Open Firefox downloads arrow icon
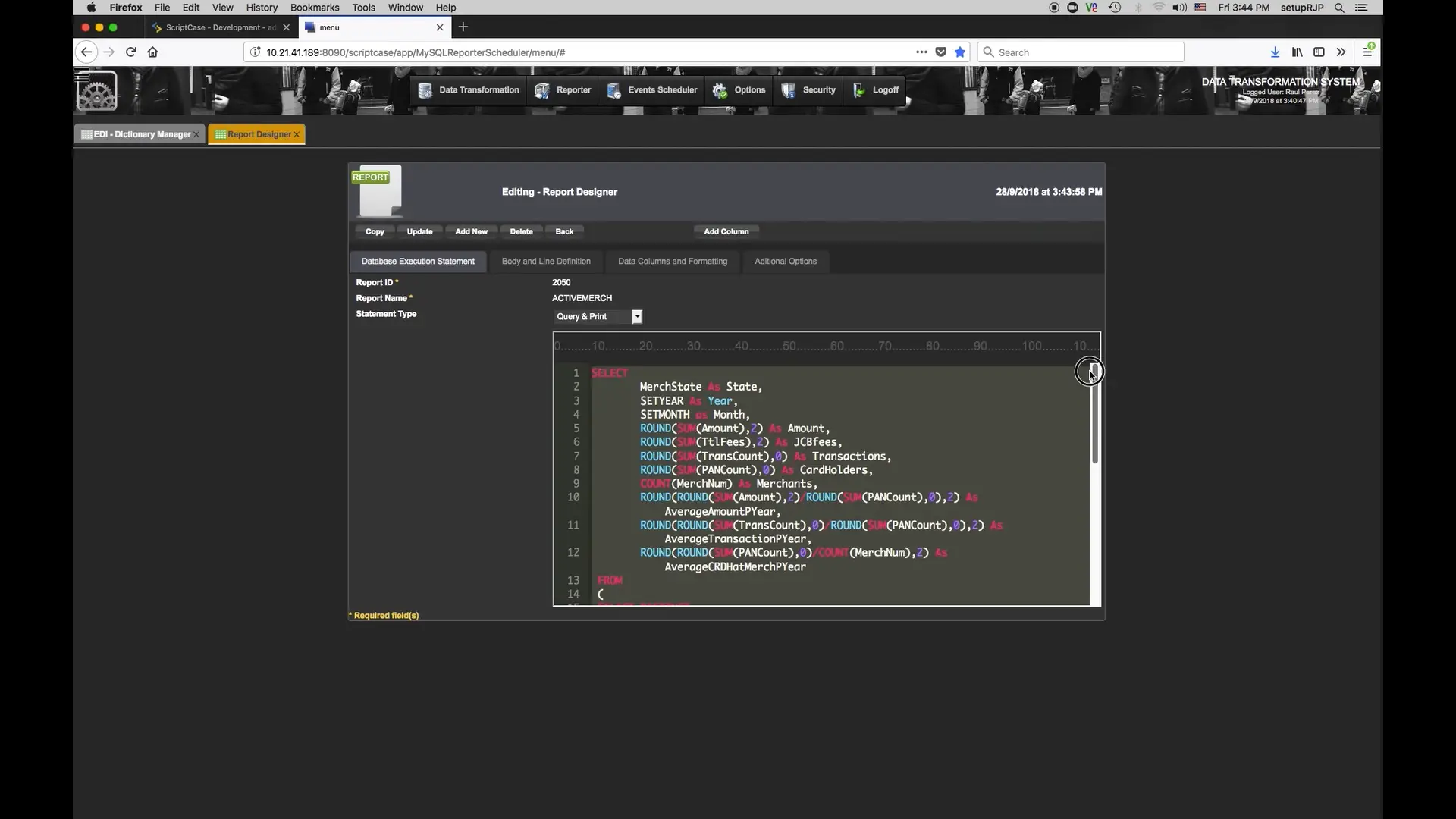 [x=1275, y=52]
